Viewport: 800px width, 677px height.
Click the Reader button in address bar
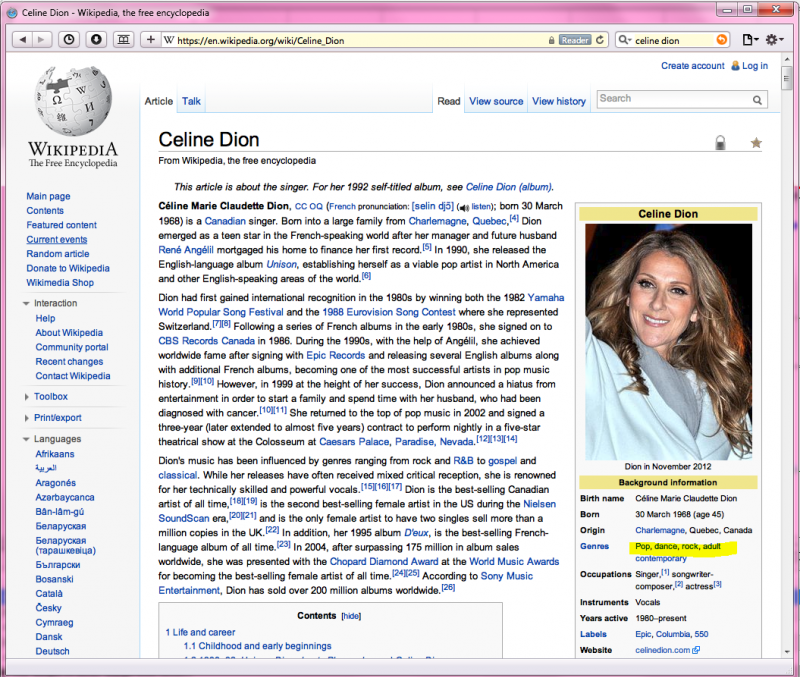[575, 40]
